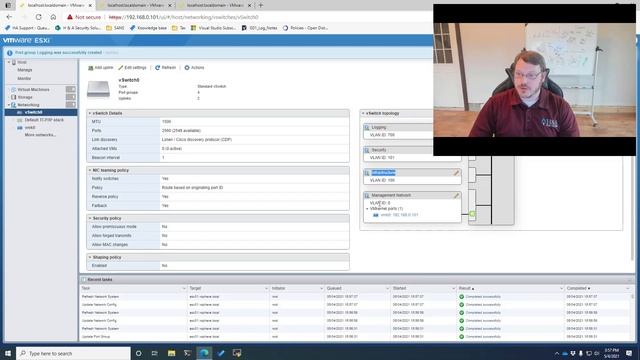Click the info icon in notification banner
640x360 pixels.
coord(10,53)
